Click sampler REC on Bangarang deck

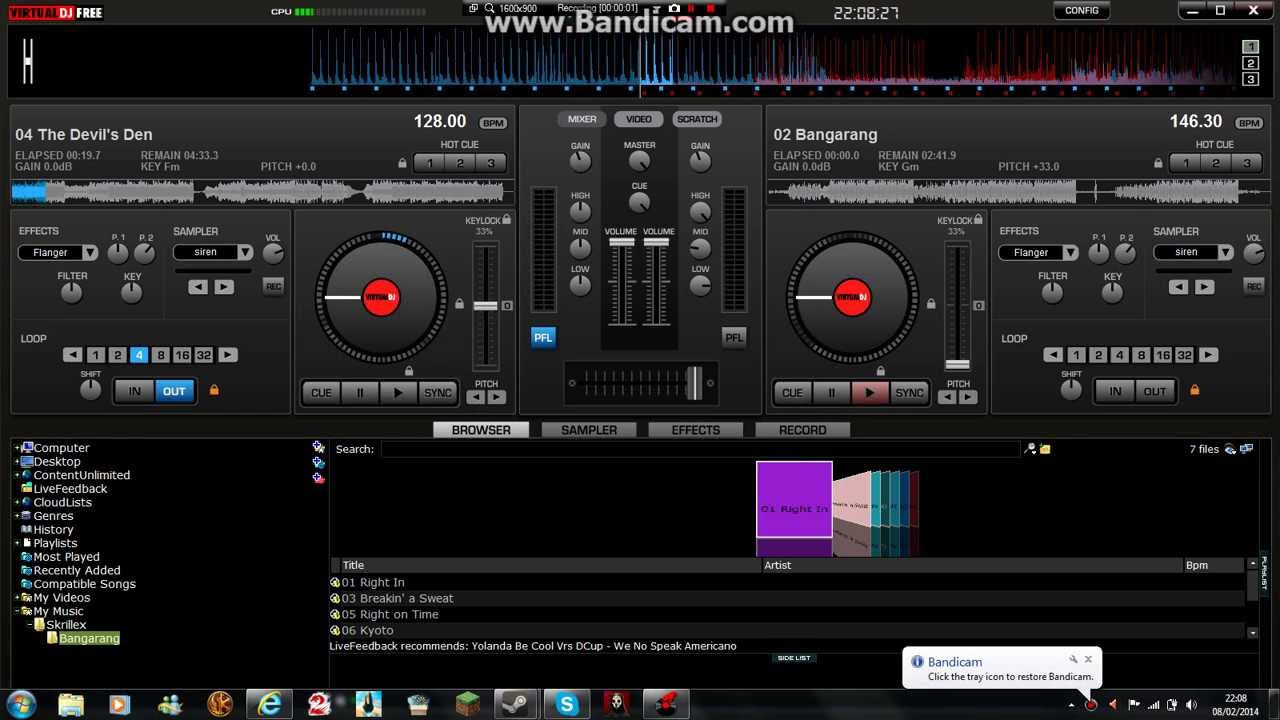[x=1253, y=287]
